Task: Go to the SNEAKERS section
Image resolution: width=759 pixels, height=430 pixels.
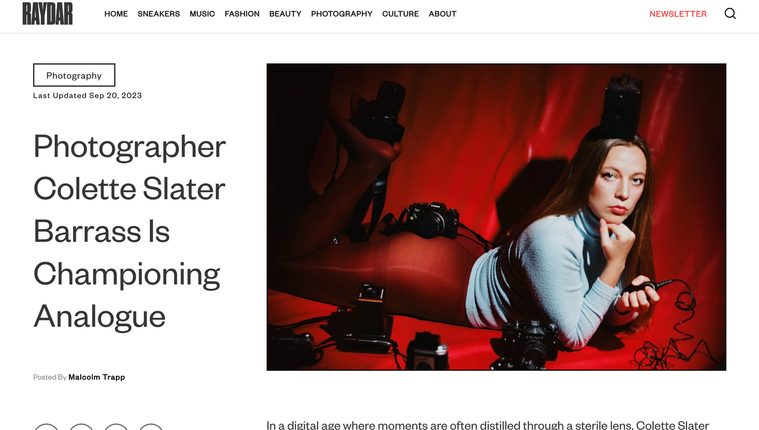Action: click(159, 14)
